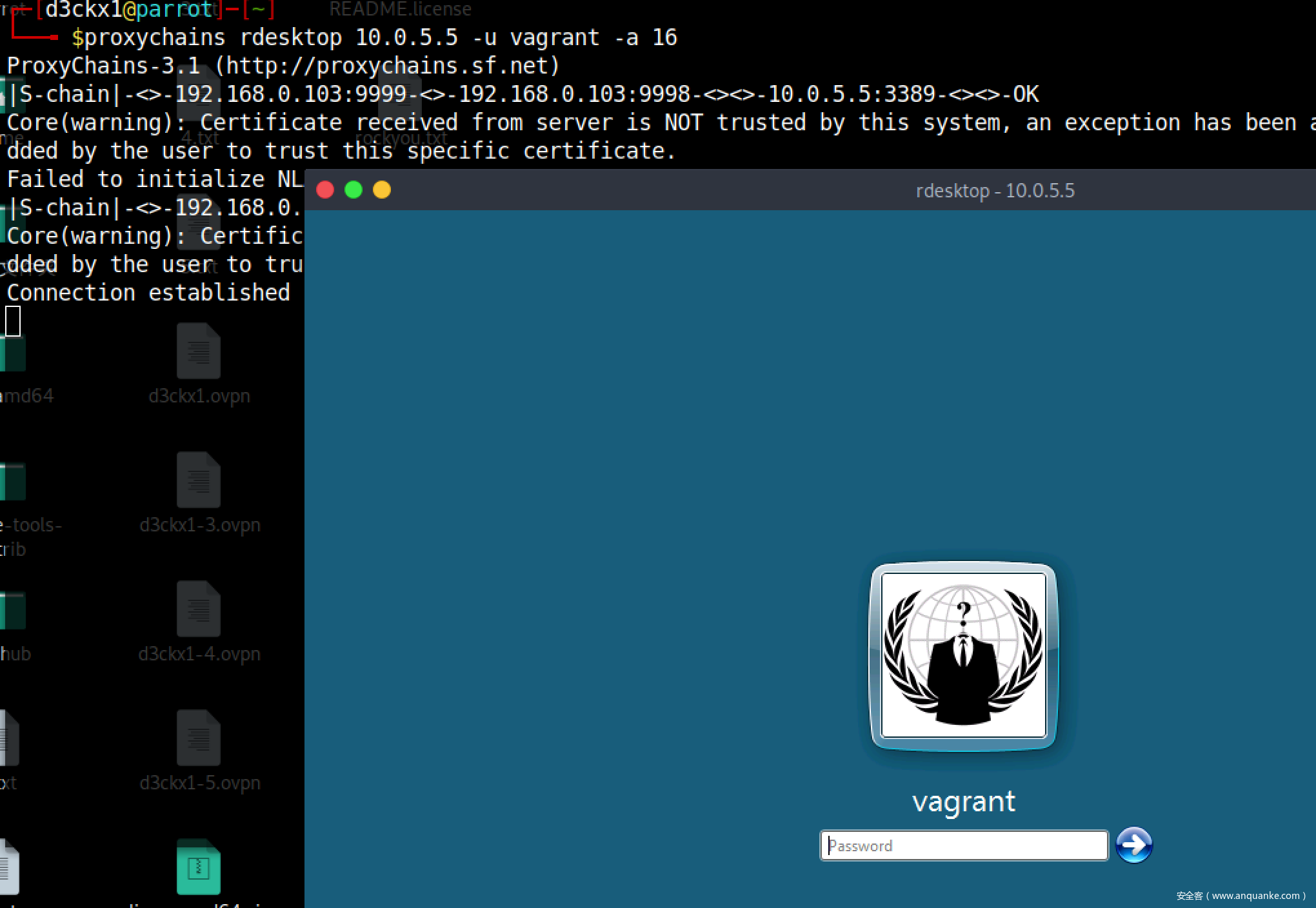
Task: Click the vagrant username label
Action: 963,802
